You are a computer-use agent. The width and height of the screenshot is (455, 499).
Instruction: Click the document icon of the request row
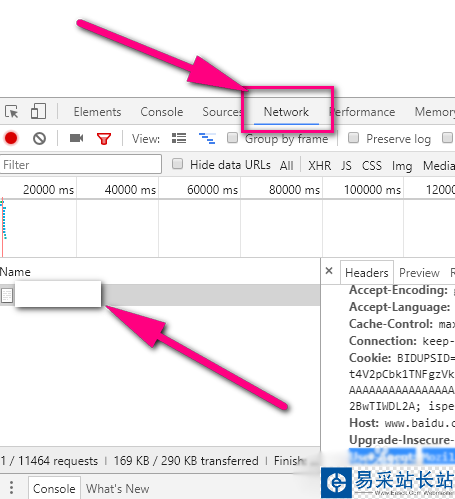click(x=7, y=295)
